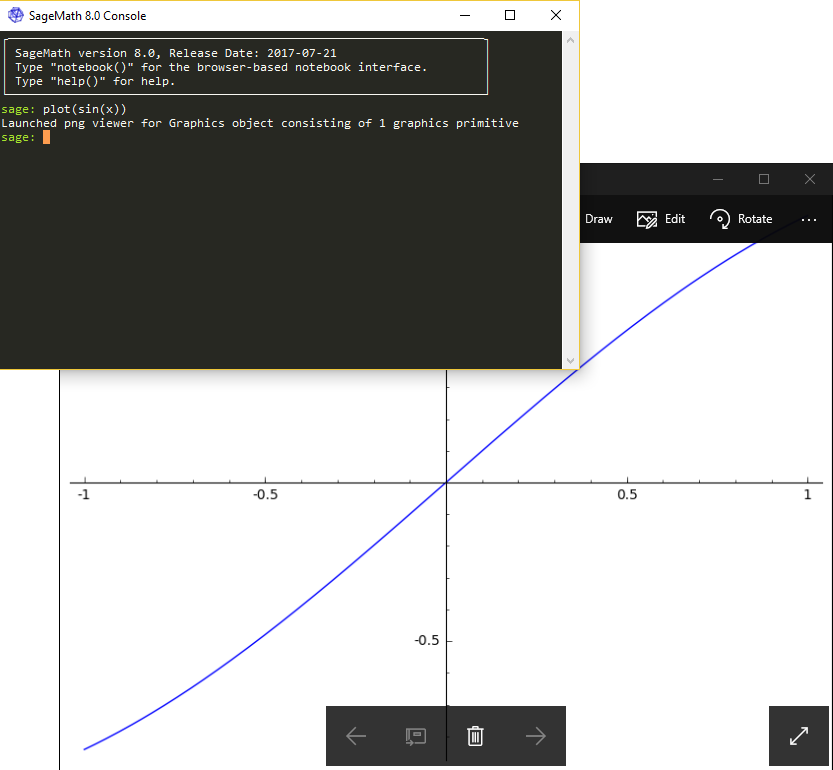Maximize the Photos viewer window
833x770 pixels.
[764, 179]
